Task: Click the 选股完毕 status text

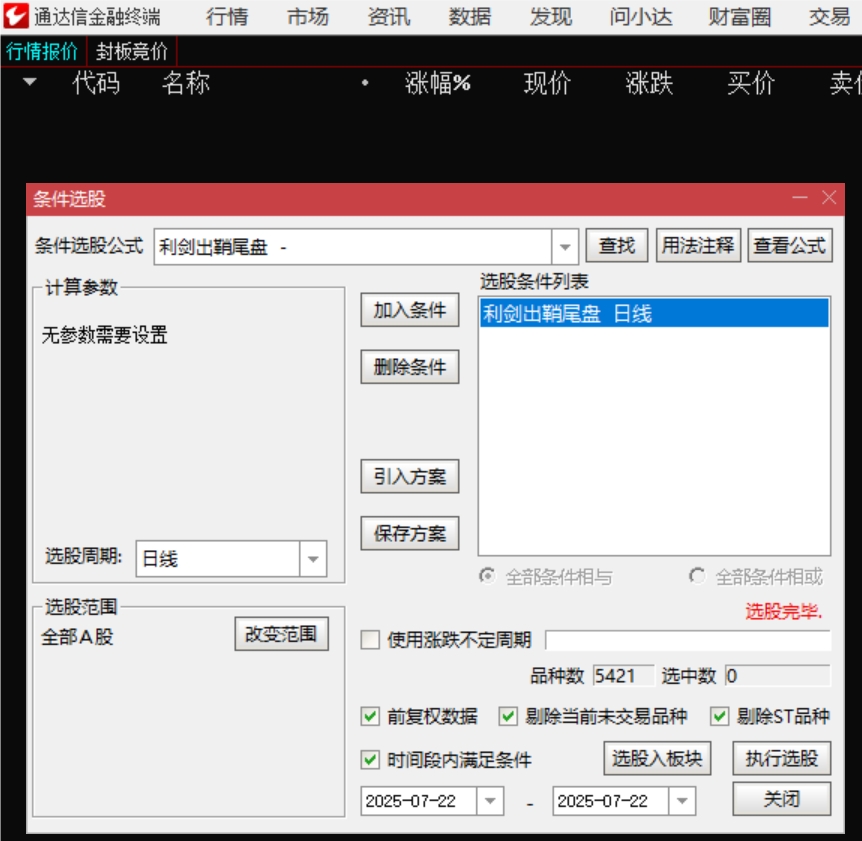Action: click(783, 611)
